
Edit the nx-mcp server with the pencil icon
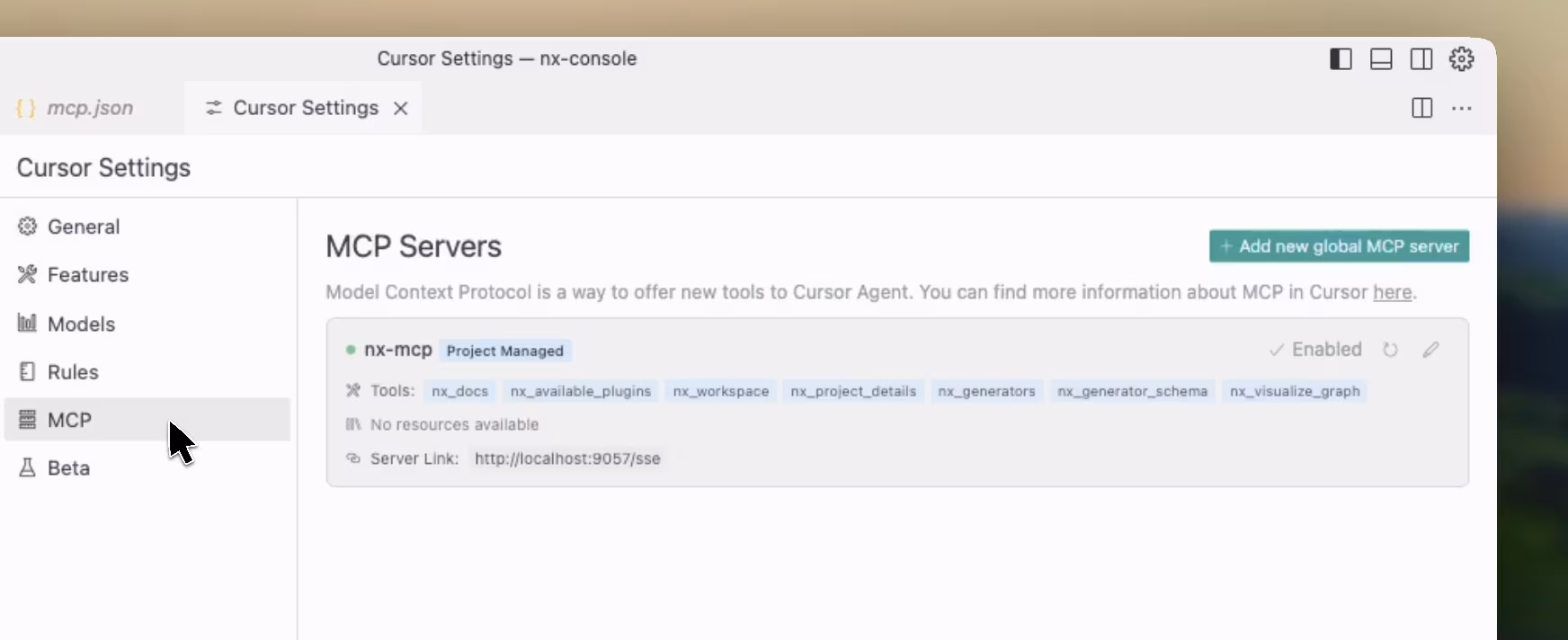click(1430, 350)
